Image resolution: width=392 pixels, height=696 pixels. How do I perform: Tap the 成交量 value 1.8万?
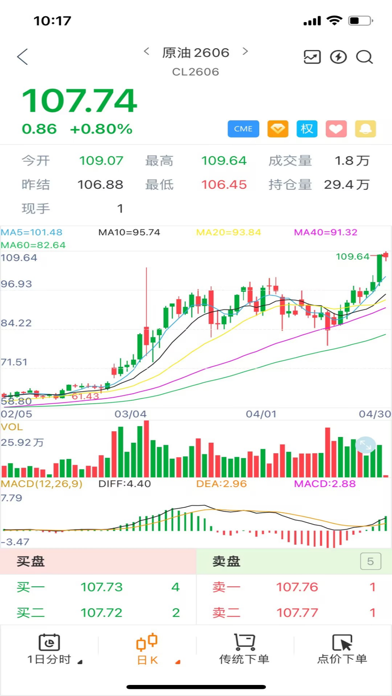coord(352,161)
